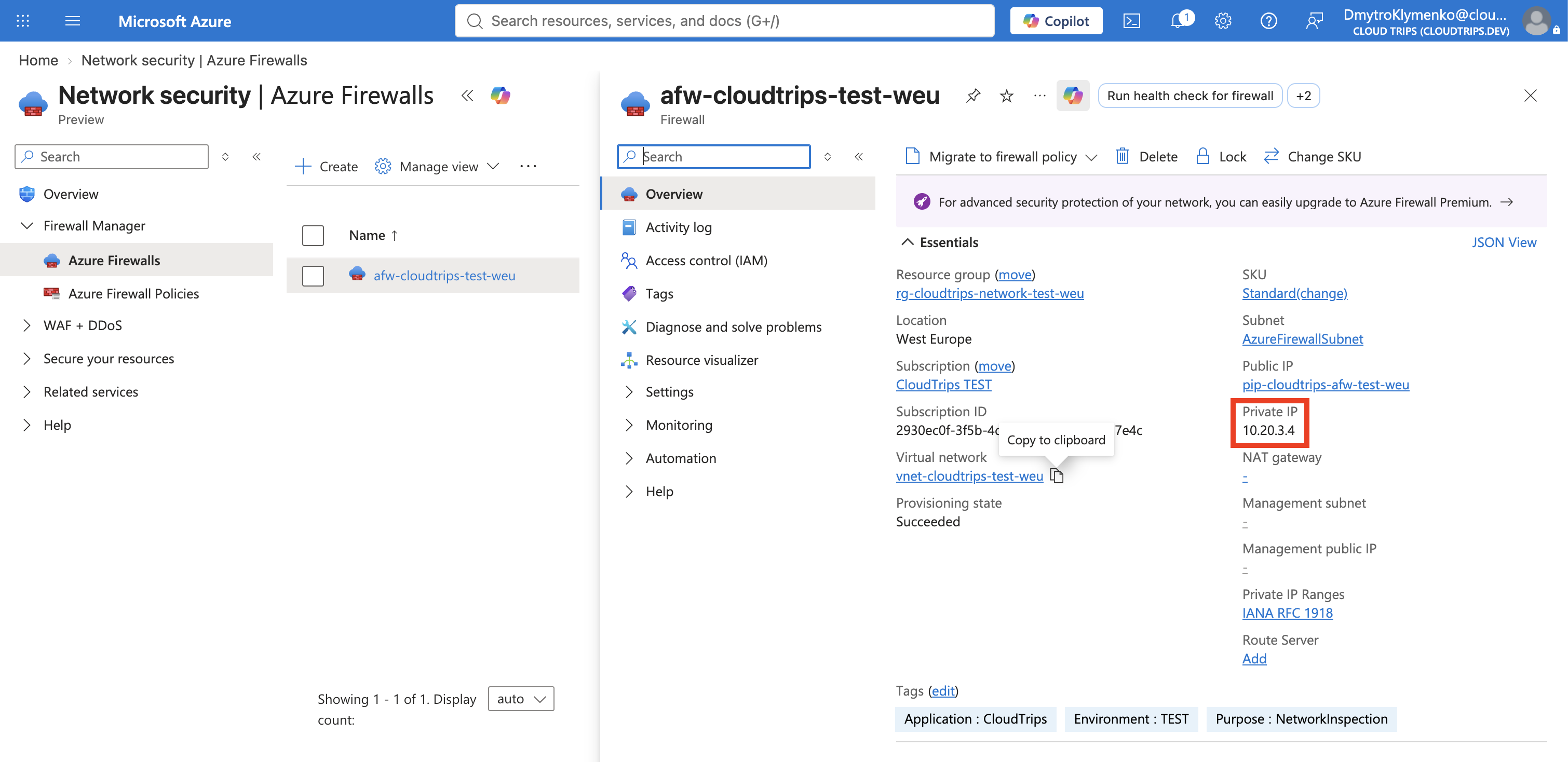Click the Standard(change) SKU link
Screen dimensions: 1568x762
1295,293
